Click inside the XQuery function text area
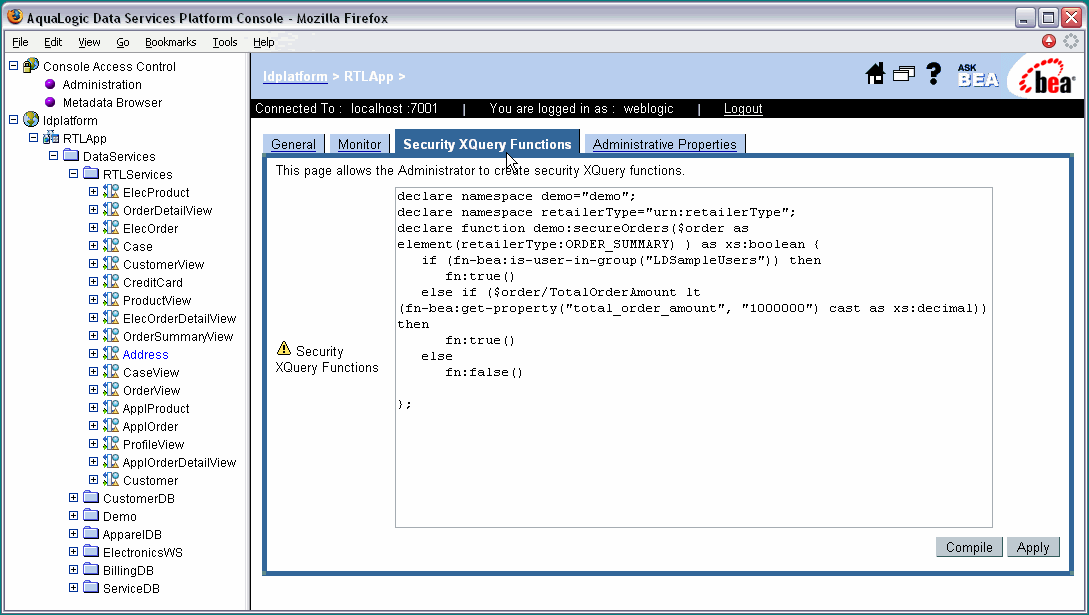The height and width of the screenshot is (615, 1089). pyautogui.click(x=694, y=357)
